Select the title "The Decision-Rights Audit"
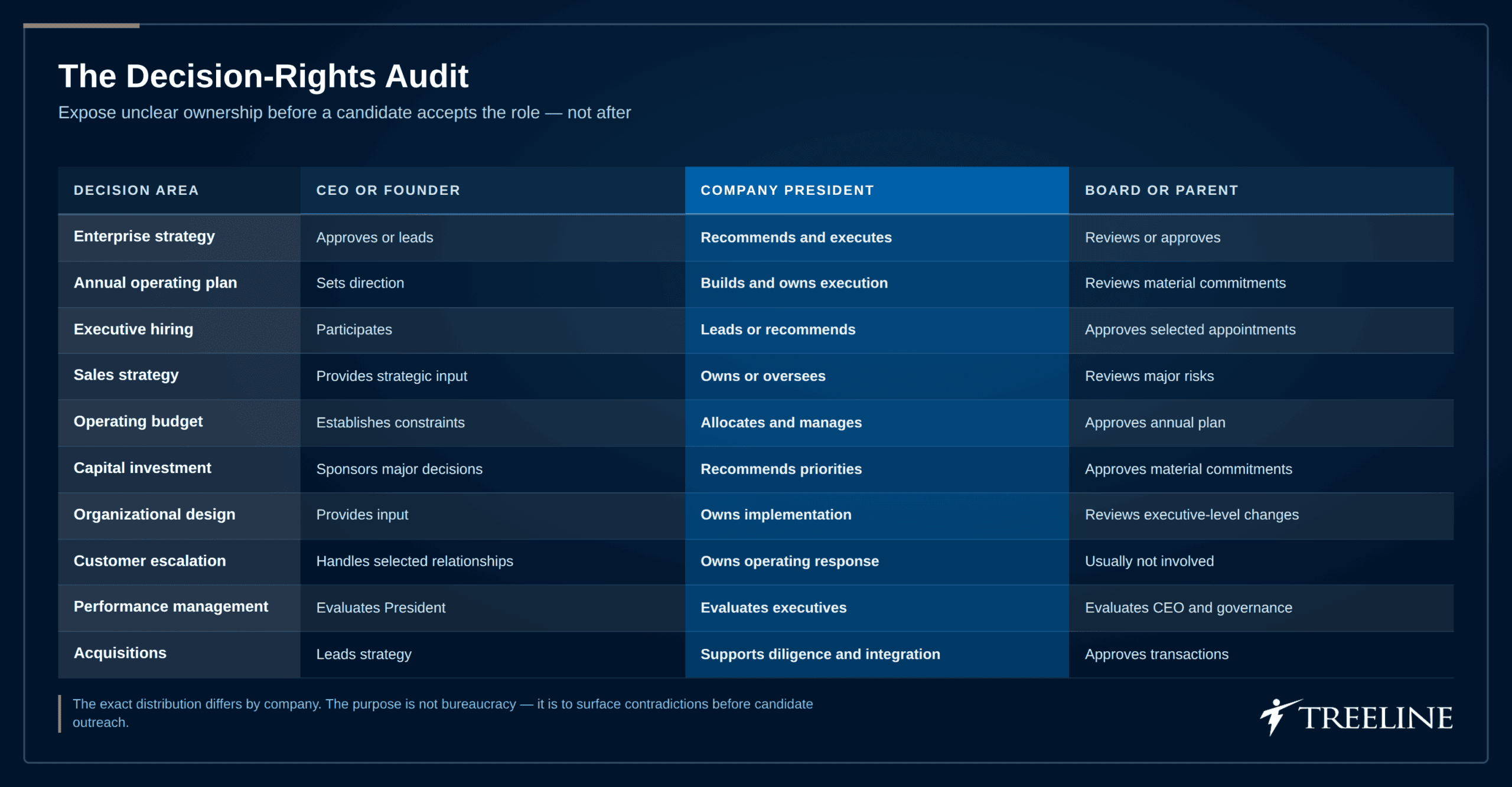1512x787 pixels. point(263,76)
